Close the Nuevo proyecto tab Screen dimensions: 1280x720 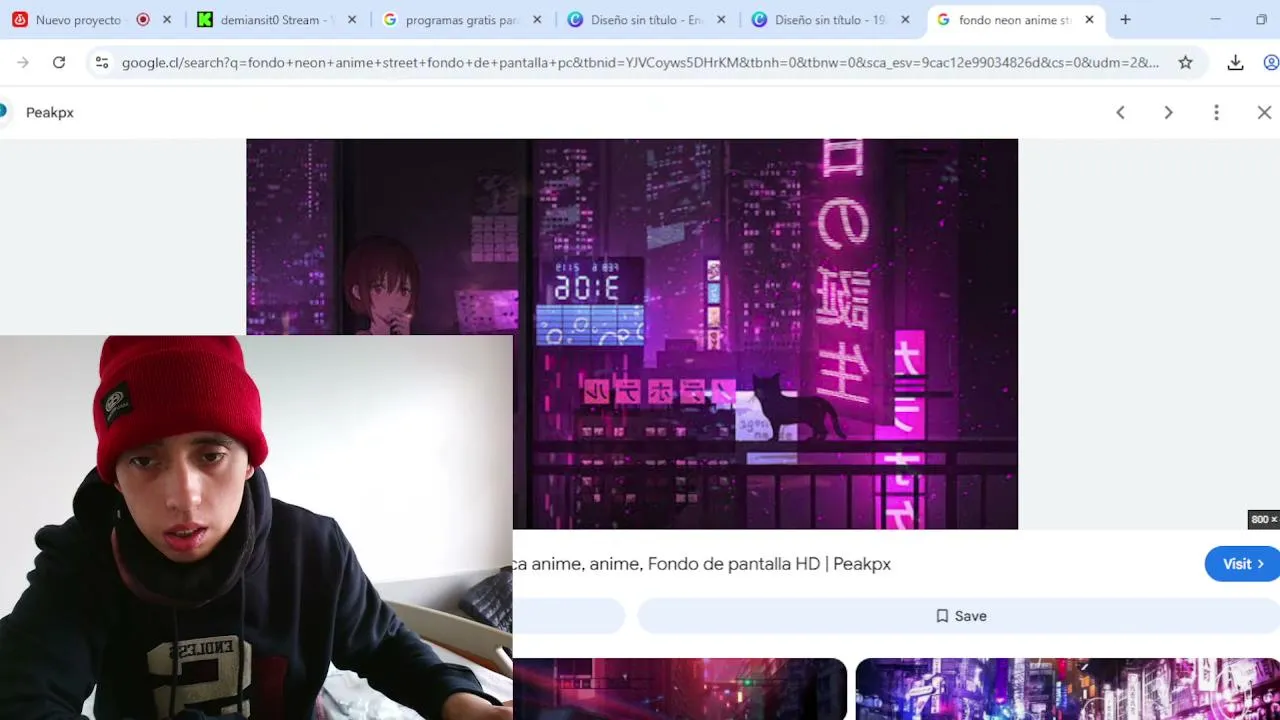click(167, 20)
